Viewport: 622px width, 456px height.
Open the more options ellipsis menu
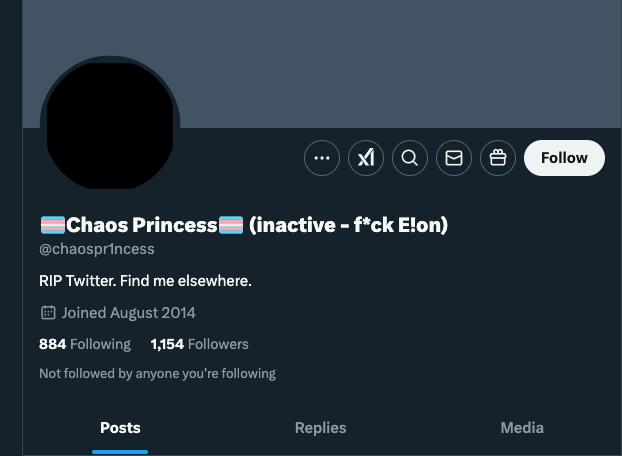pos(321,158)
